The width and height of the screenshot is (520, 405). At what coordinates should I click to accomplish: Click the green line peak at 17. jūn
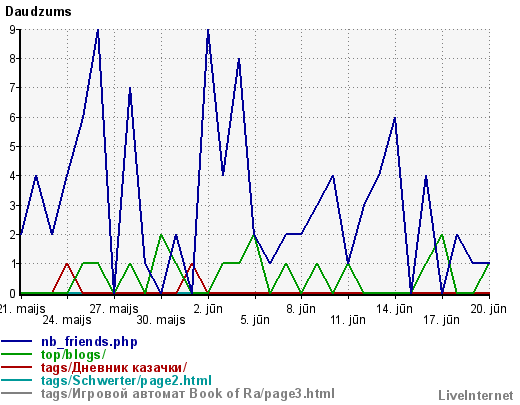[x=442, y=235]
